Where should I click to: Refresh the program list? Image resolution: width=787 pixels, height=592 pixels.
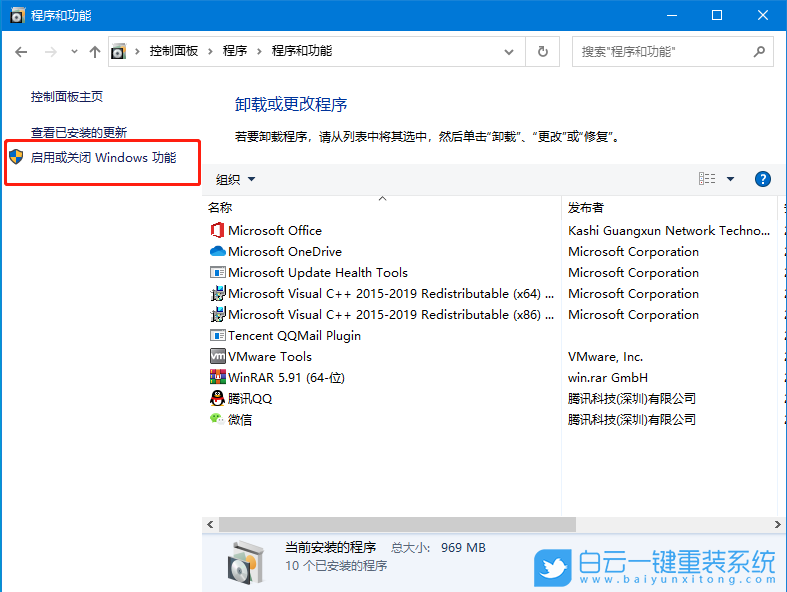tap(543, 51)
